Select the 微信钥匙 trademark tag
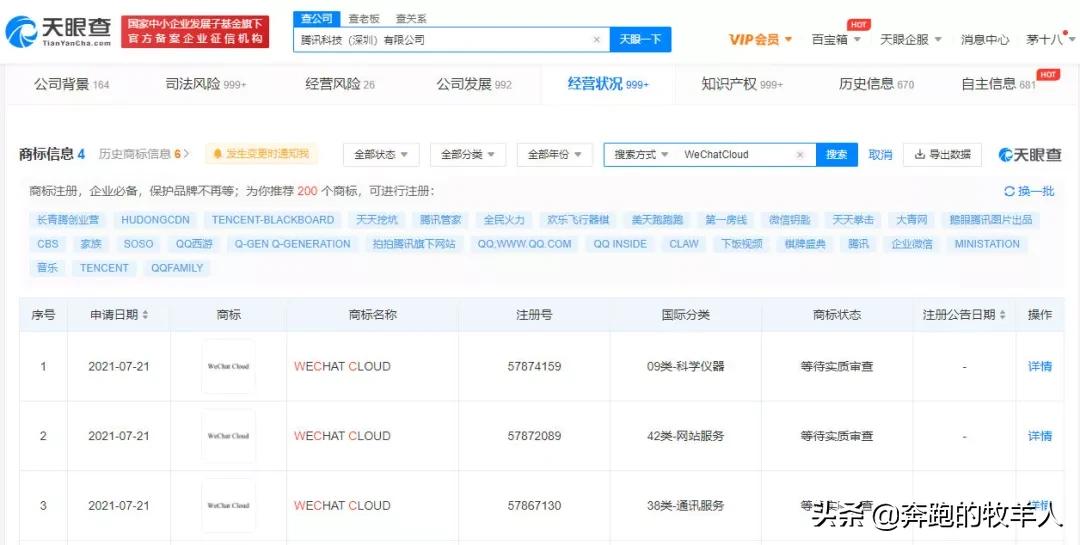Screen dimensions: 1080x545 click(790, 220)
